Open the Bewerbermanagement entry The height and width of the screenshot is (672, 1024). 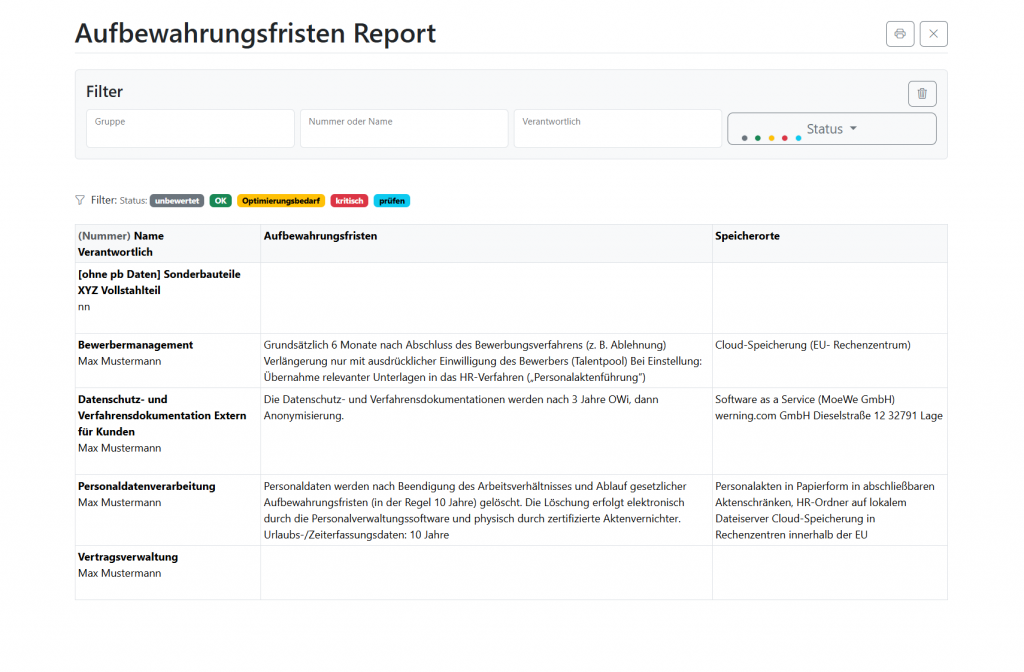(x=135, y=345)
